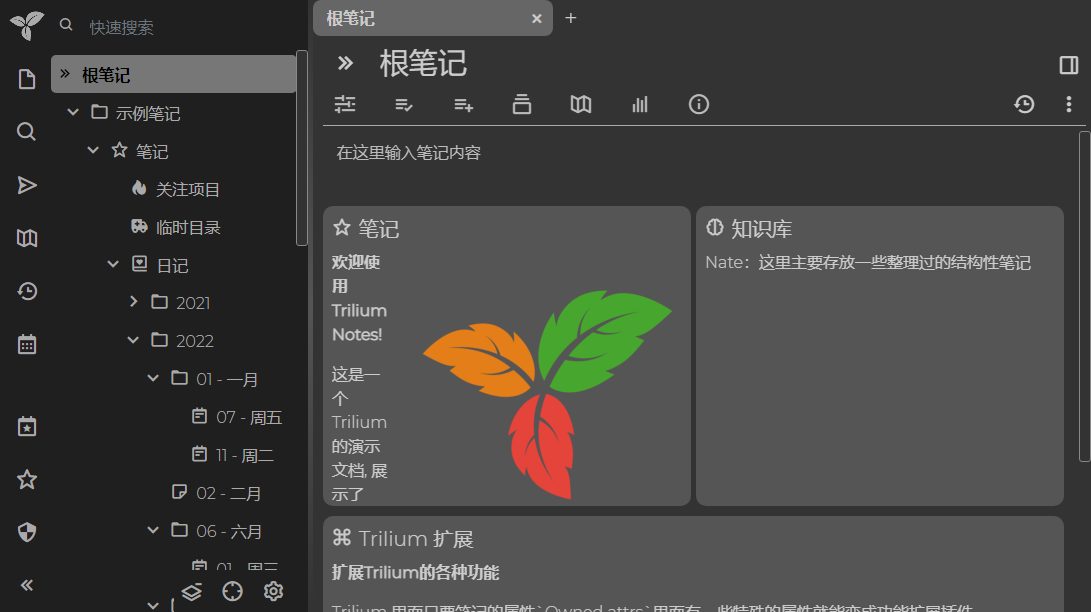Image resolution: width=1091 pixels, height=612 pixels.
Task: Open the note info circle ribbon tab
Action: click(x=699, y=104)
